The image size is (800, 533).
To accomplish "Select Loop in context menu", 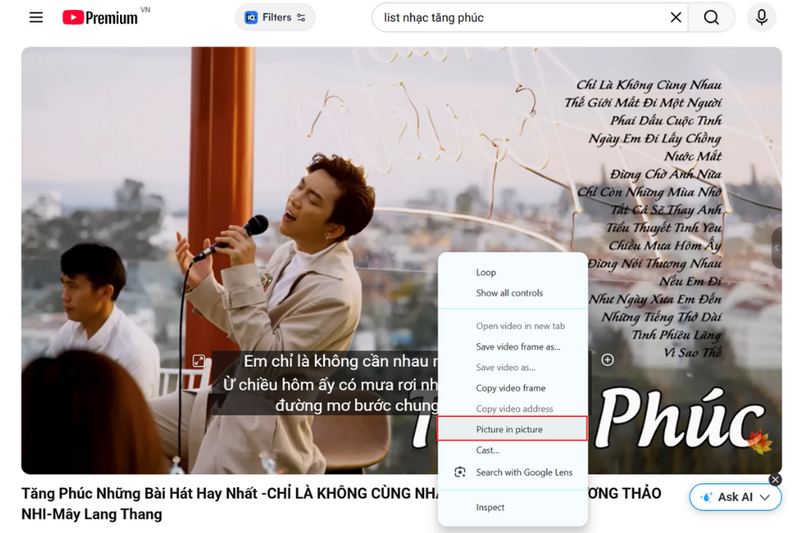I will pos(512,272).
